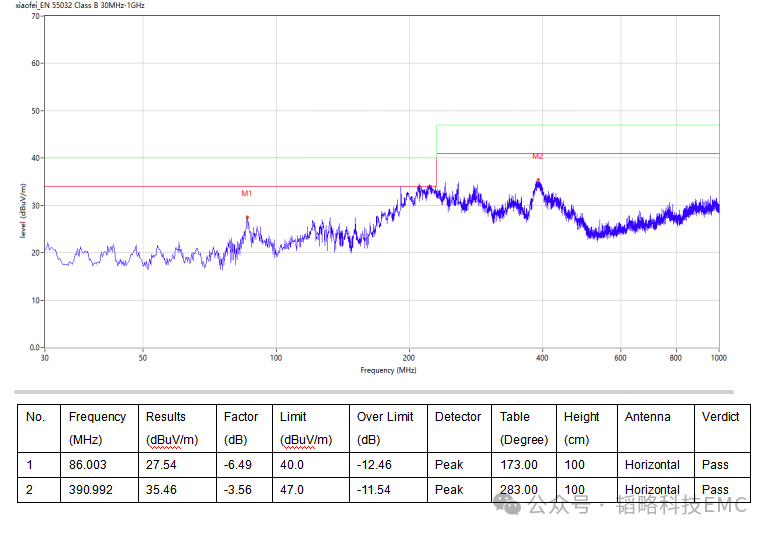The width and height of the screenshot is (771, 535).
Task: Select the Horizontal antenna cell in row 1
Action: point(652,465)
